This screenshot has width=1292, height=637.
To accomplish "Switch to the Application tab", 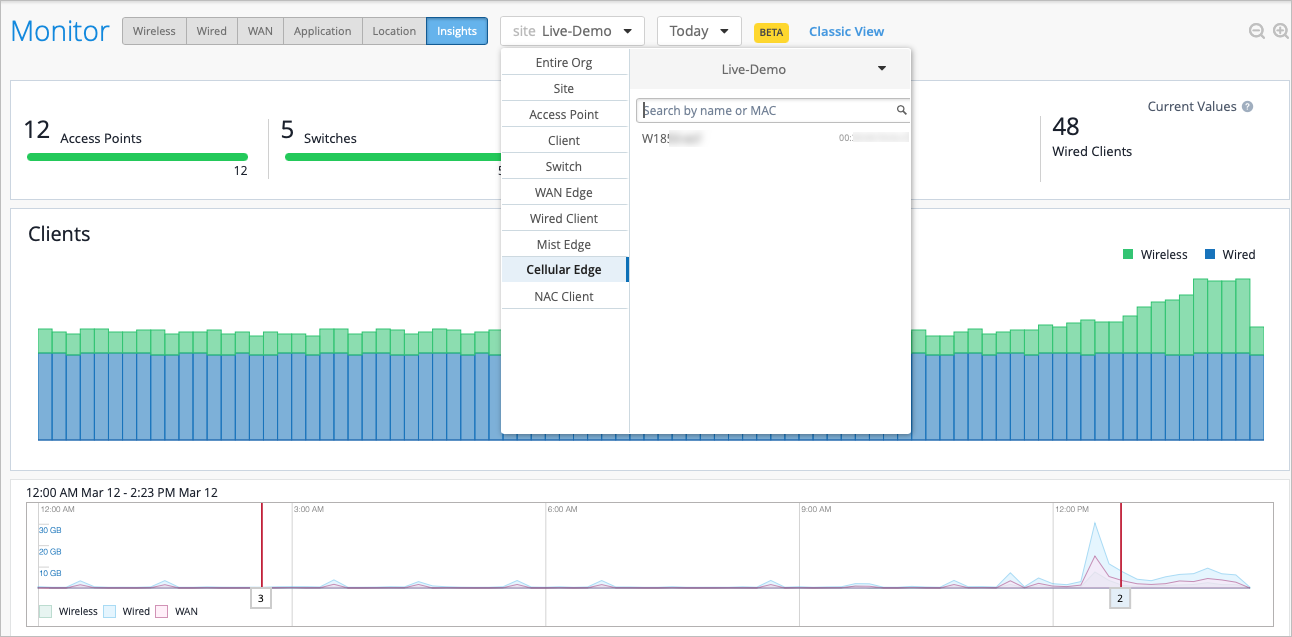I will pyautogui.click(x=322, y=31).
